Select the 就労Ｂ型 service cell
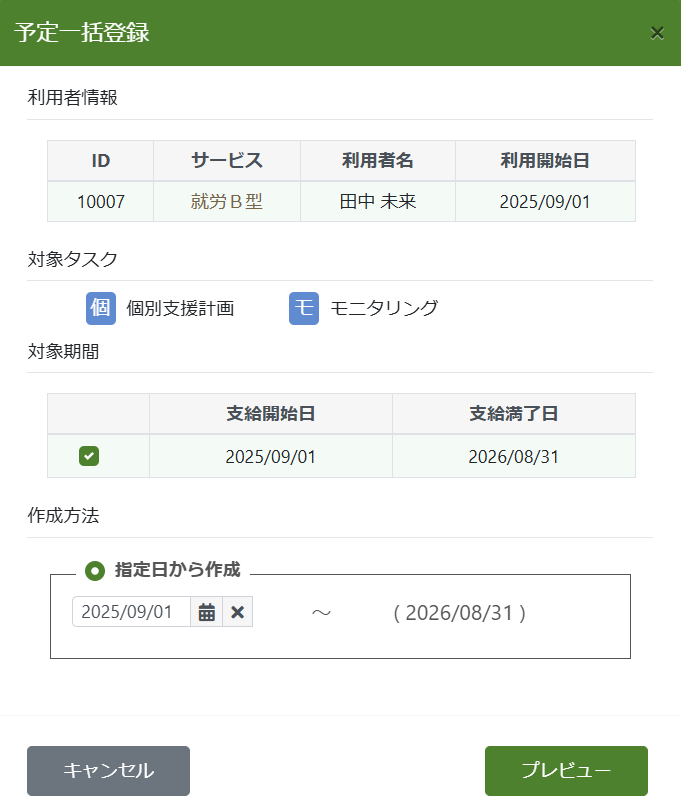This screenshot has height=810, width=681. 227,201
